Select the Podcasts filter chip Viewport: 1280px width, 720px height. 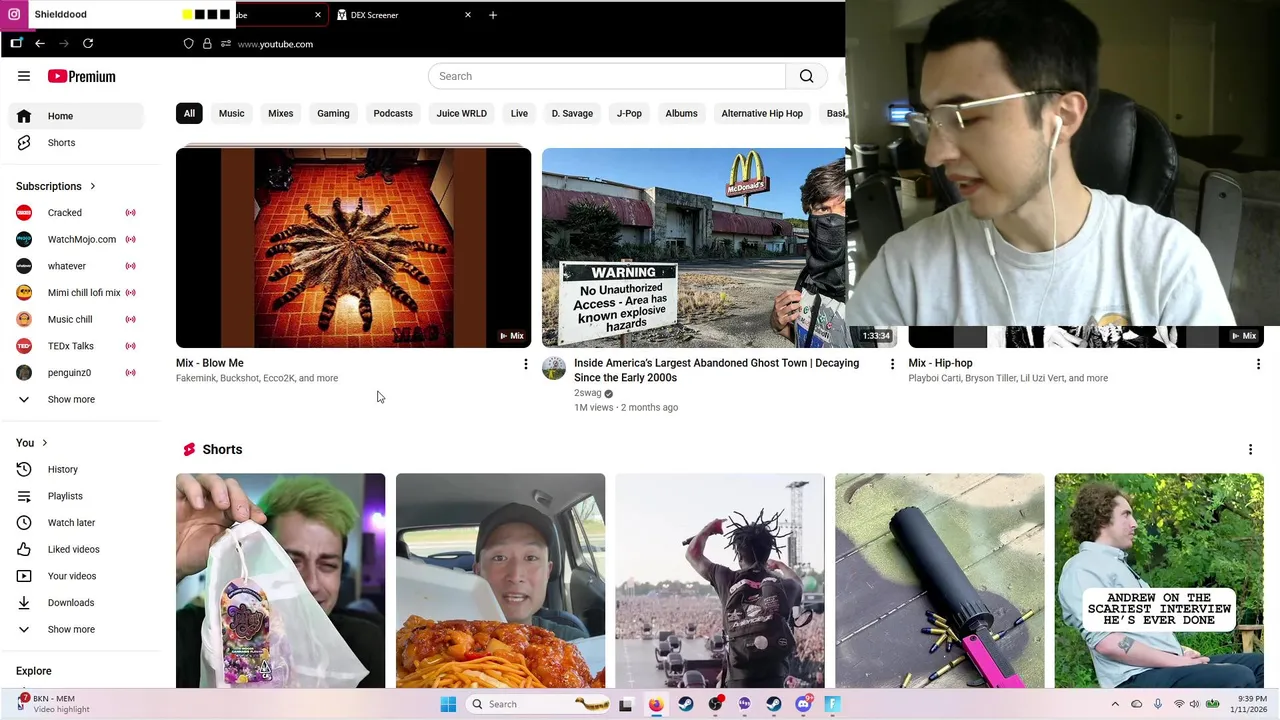coord(393,113)
